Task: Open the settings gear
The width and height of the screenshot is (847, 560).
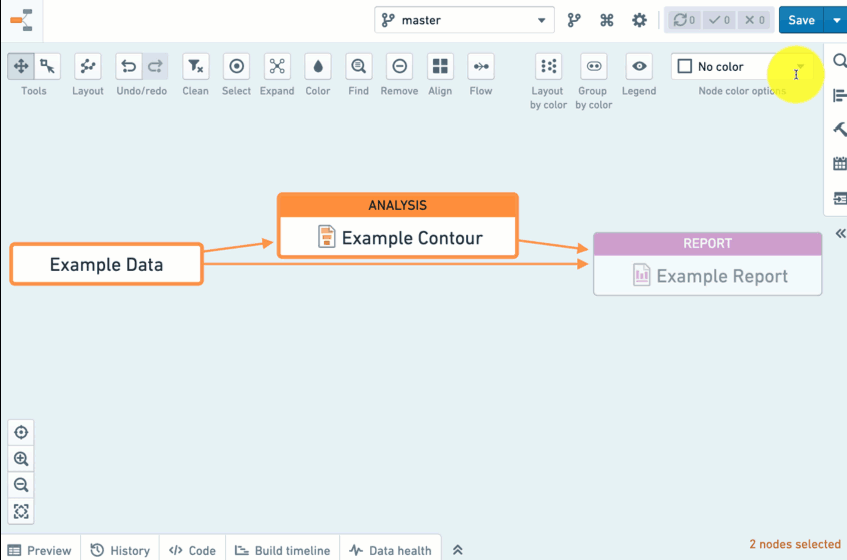Action: tap(639, 21)
